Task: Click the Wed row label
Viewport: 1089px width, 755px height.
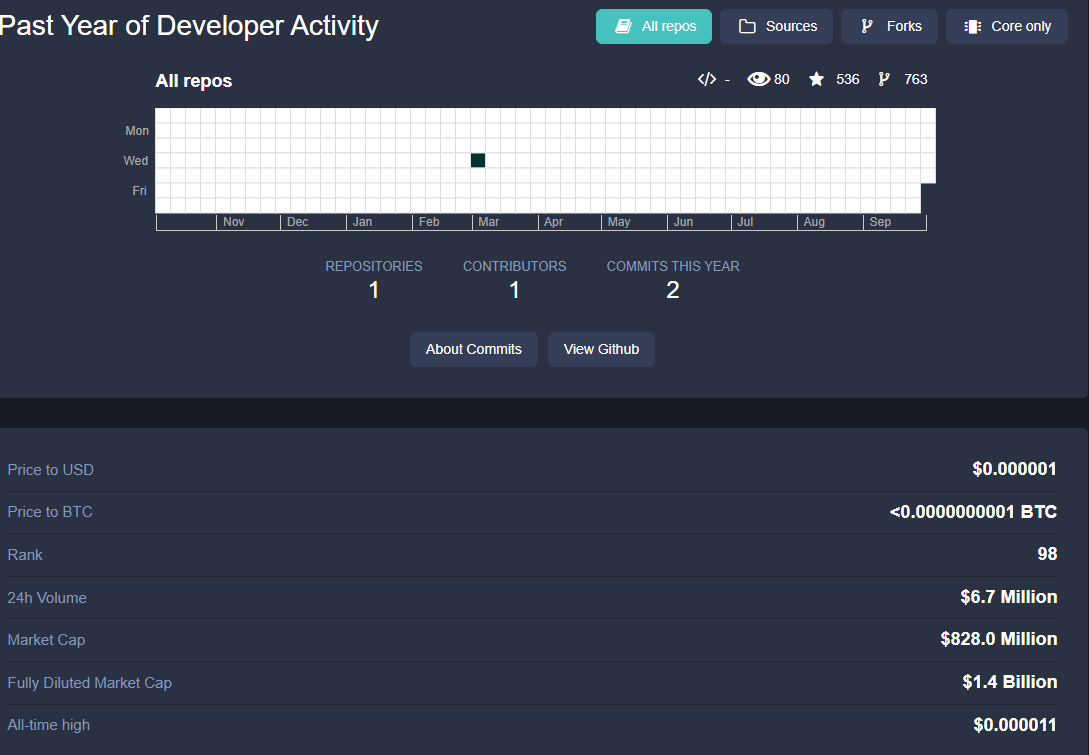Action: tap(135, 160)
